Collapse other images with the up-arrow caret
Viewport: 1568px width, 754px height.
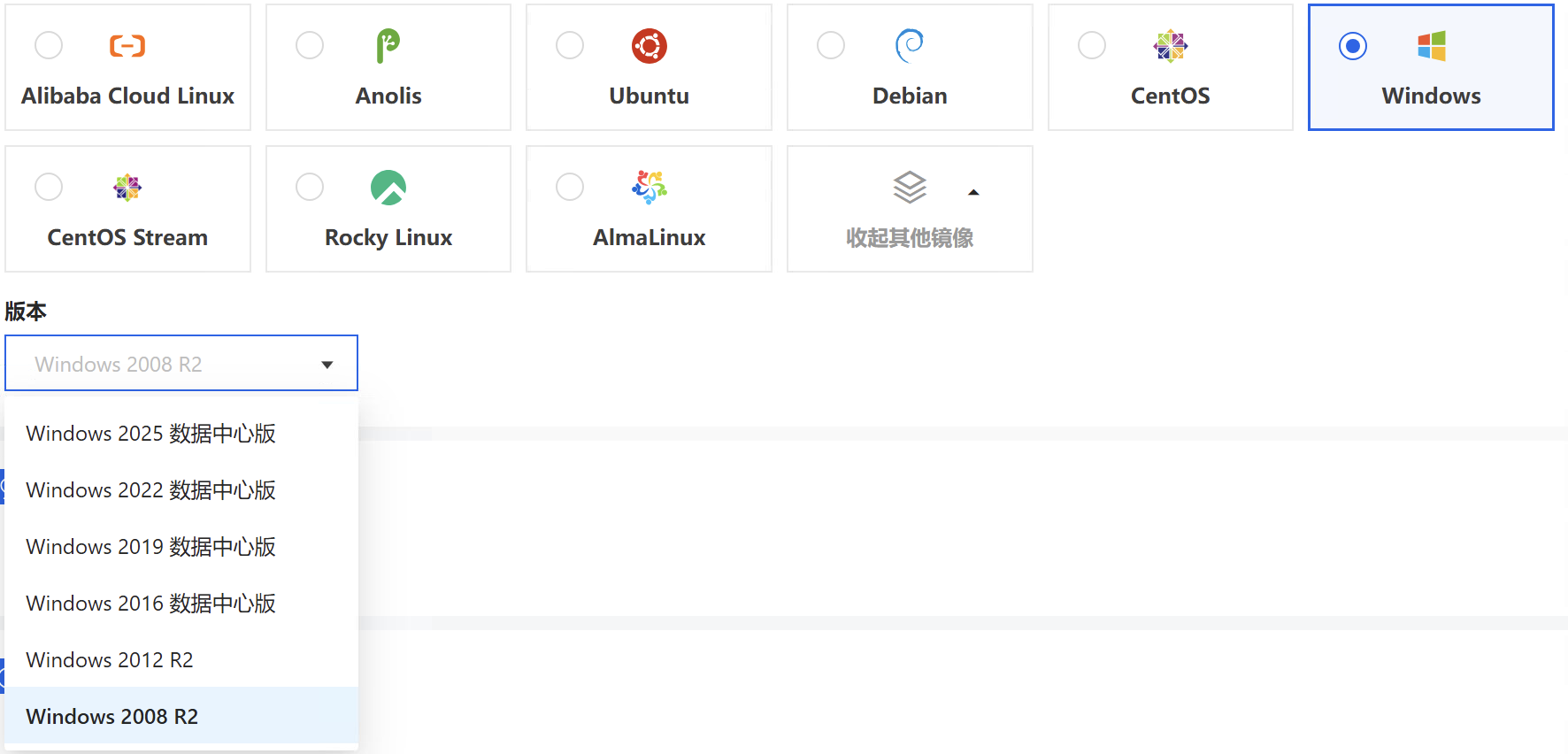click(x=973, y=192)
